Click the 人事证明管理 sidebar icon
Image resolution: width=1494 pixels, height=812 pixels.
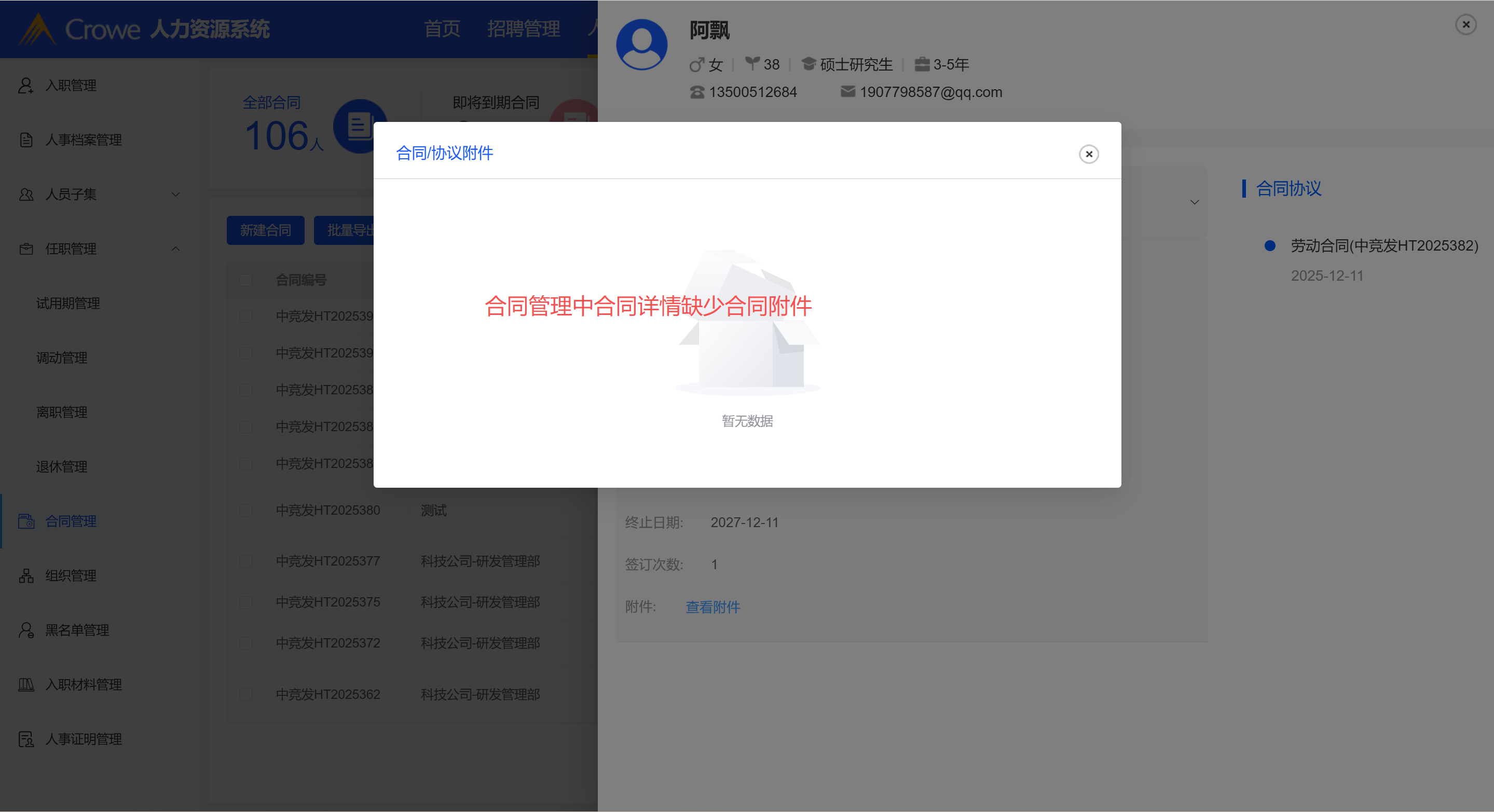point(25,739)
